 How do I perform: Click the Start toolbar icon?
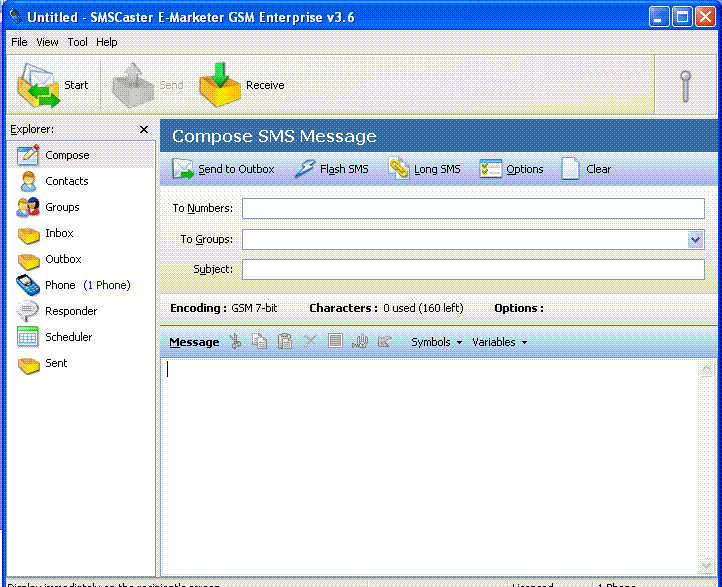point(39,85)
